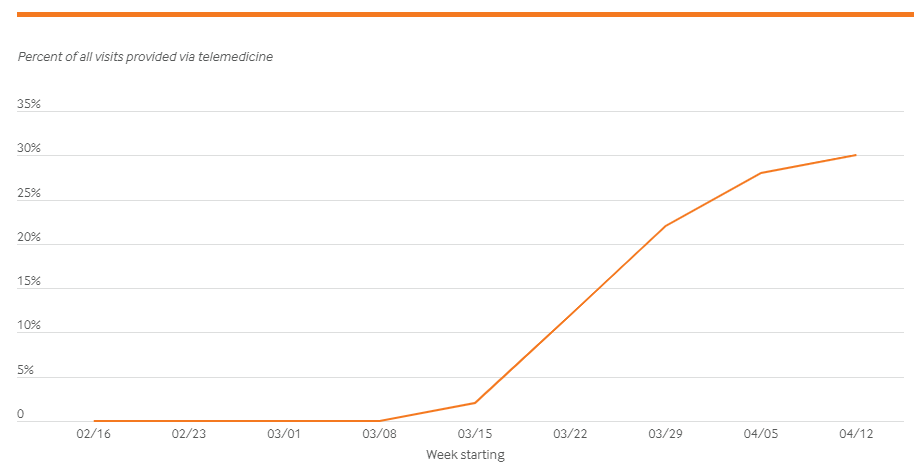Click the 03/15 axis tick label
The width and height of the screenshot is (923, 470).
coord(475,434)
